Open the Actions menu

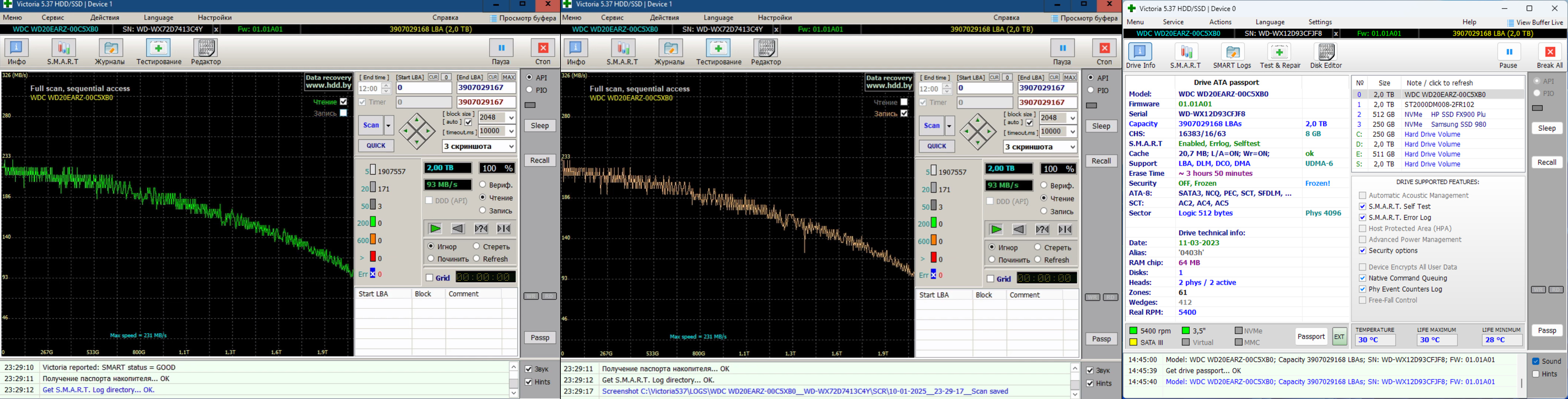[x=1220, y=22]
